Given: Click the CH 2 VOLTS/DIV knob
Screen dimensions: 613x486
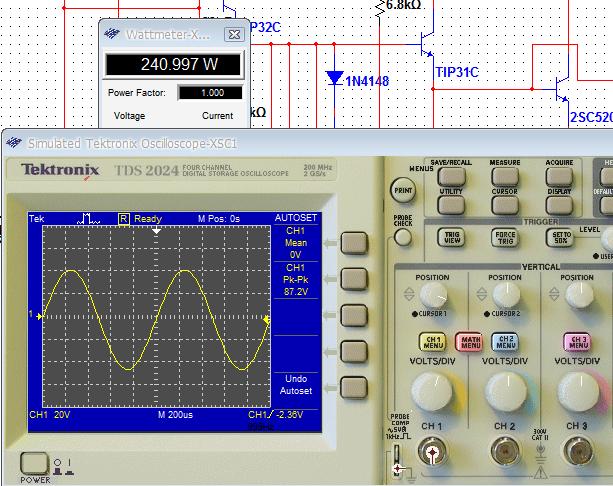Looking at the screenshot, I should pyautogui.click(x=506, y=392).
